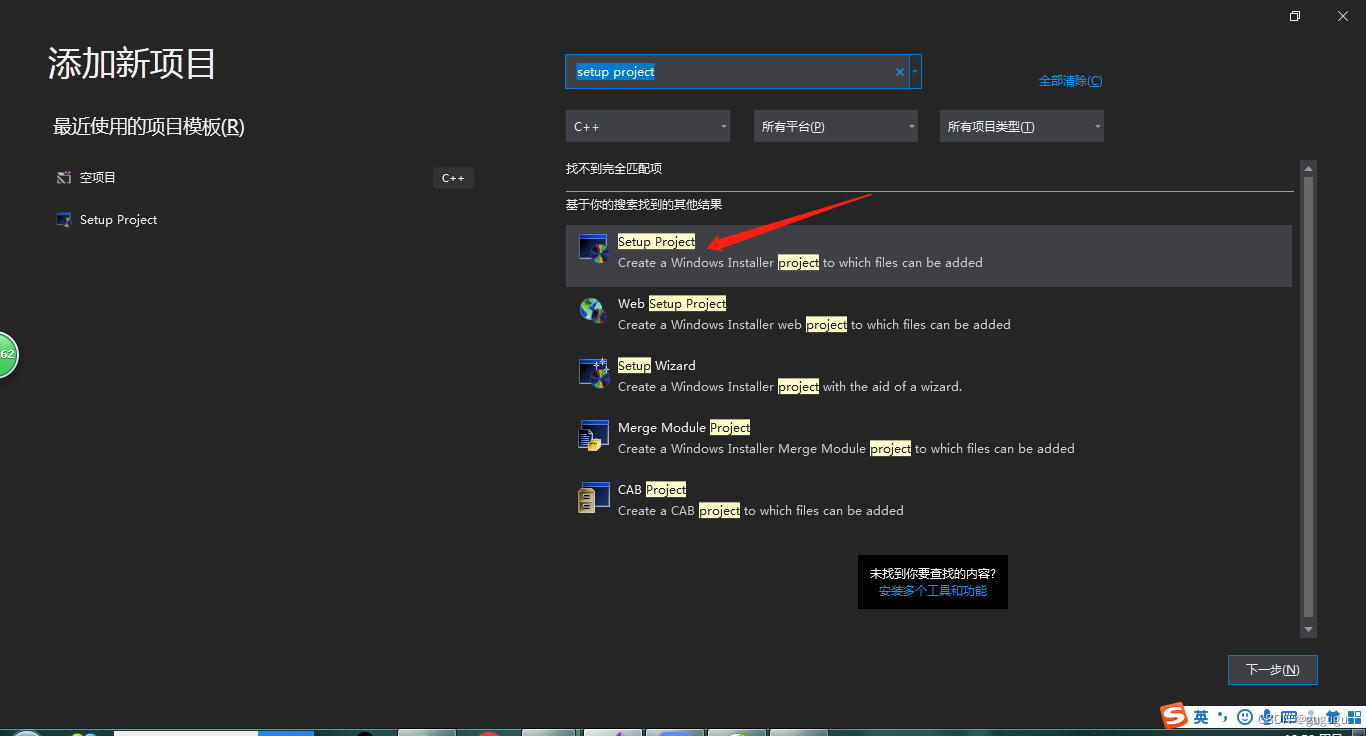Open the C++ language filter dropdown
1366x736 pixels.
pyautogui.click(x=647, y=126)
